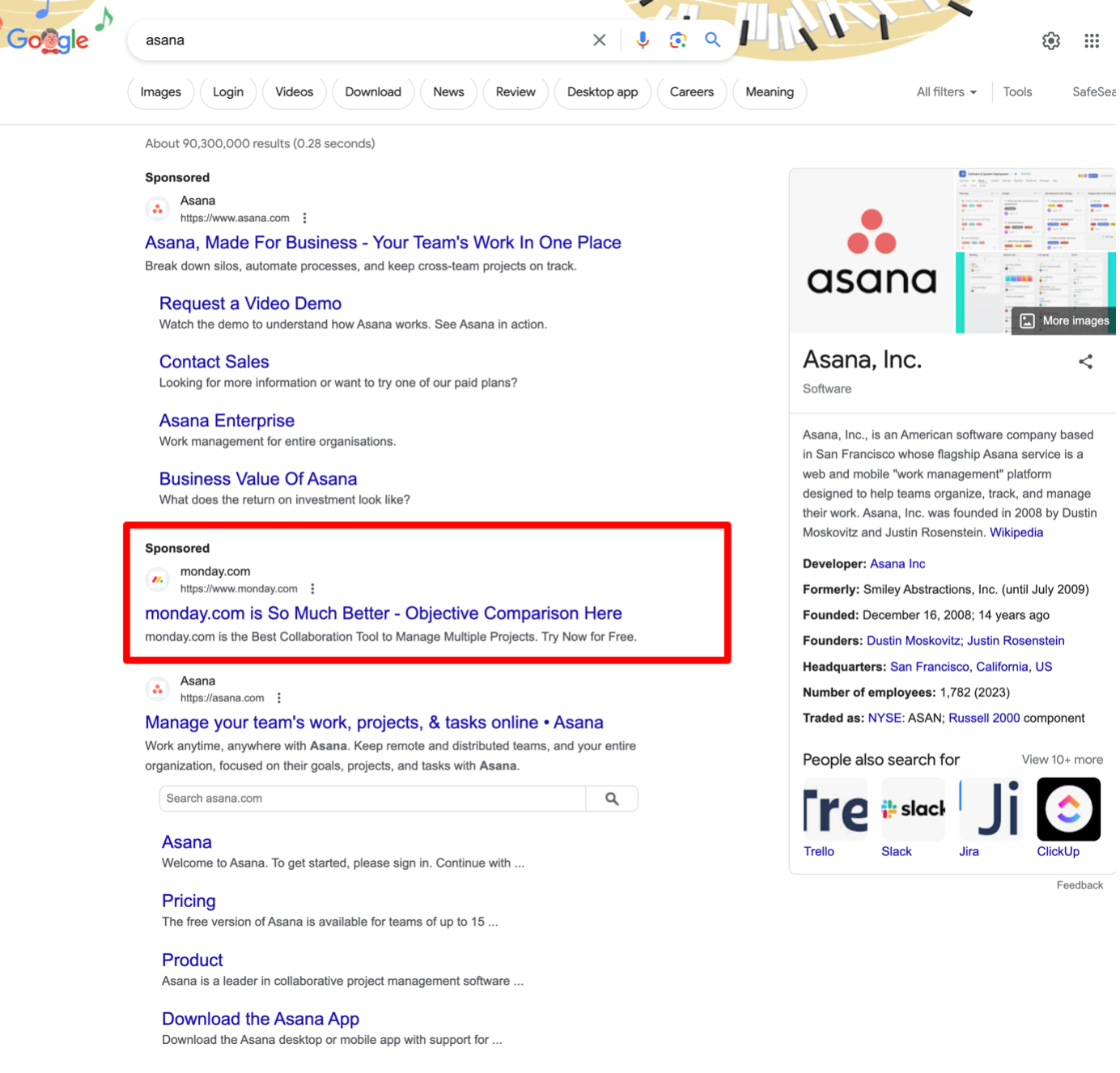Open 'Manage your team's work' Asana result

tap(374, 723)
